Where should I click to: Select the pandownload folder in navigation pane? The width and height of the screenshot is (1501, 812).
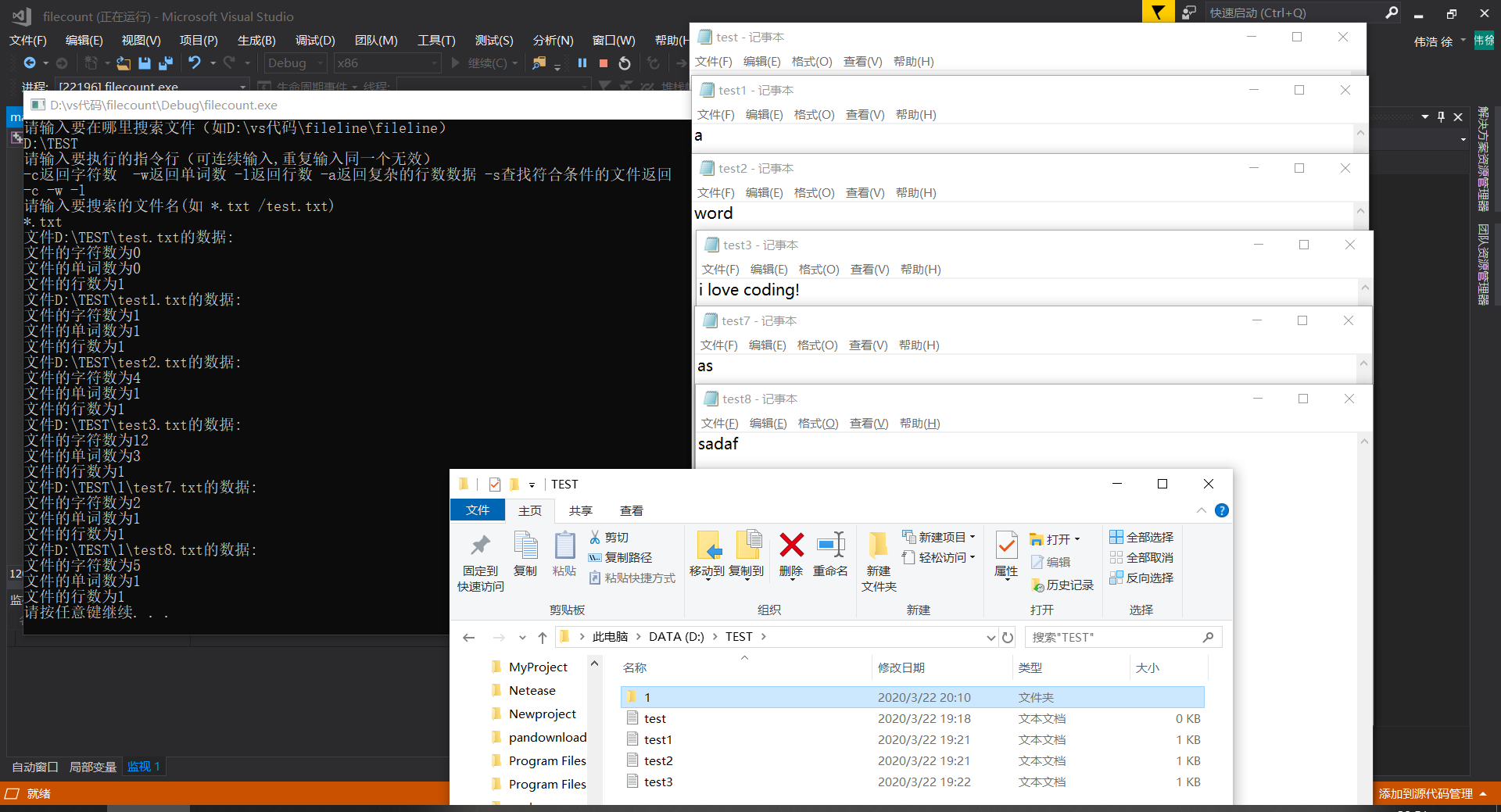point(548,737)
